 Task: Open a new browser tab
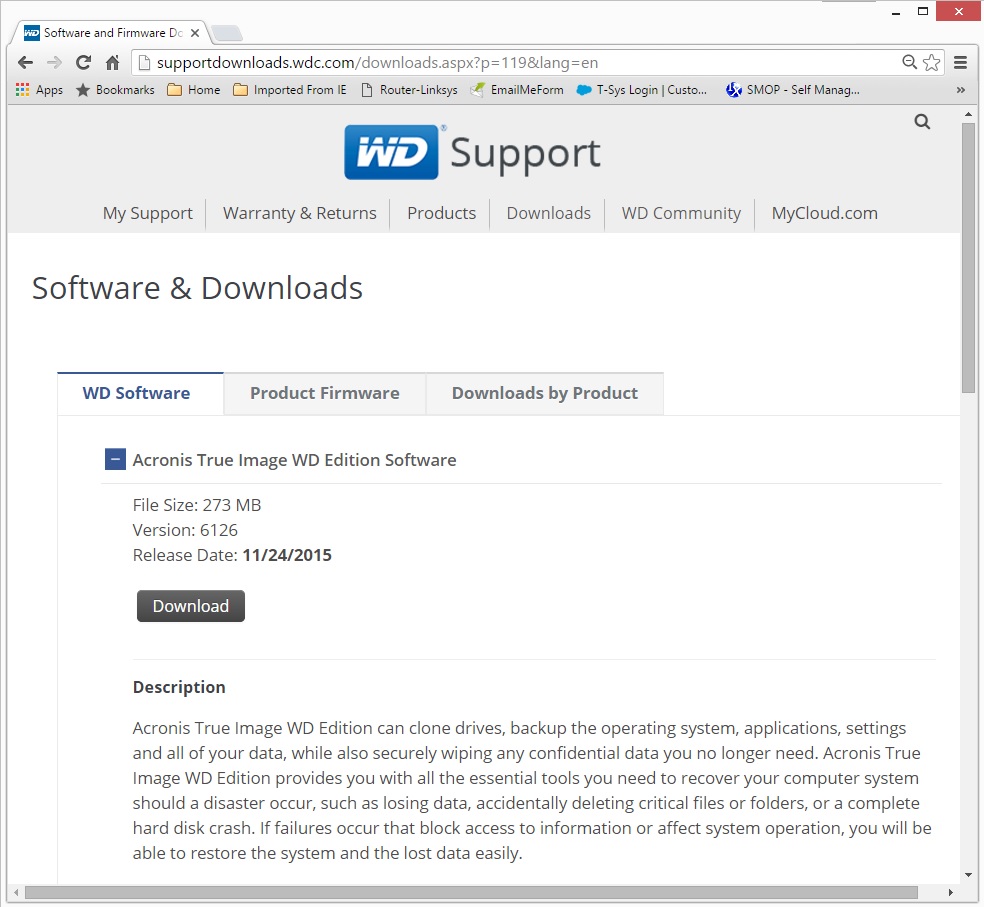227,33
